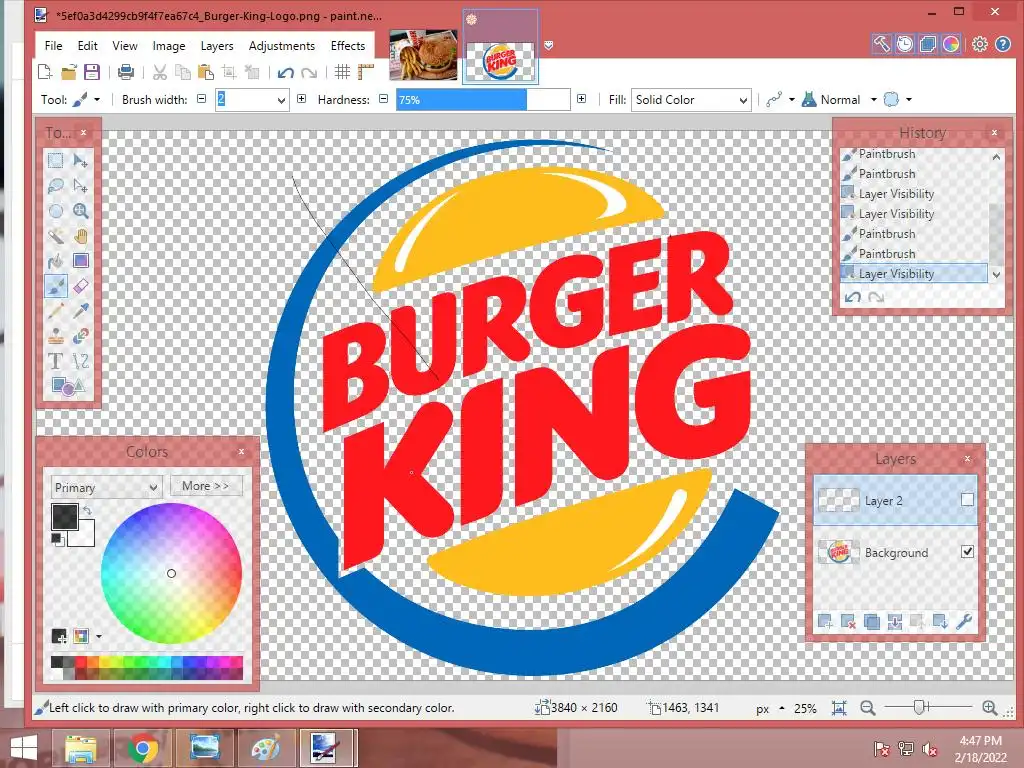Open the Image menu
The width and height of the screenshot is (1024, 768).
coord(169,46)
